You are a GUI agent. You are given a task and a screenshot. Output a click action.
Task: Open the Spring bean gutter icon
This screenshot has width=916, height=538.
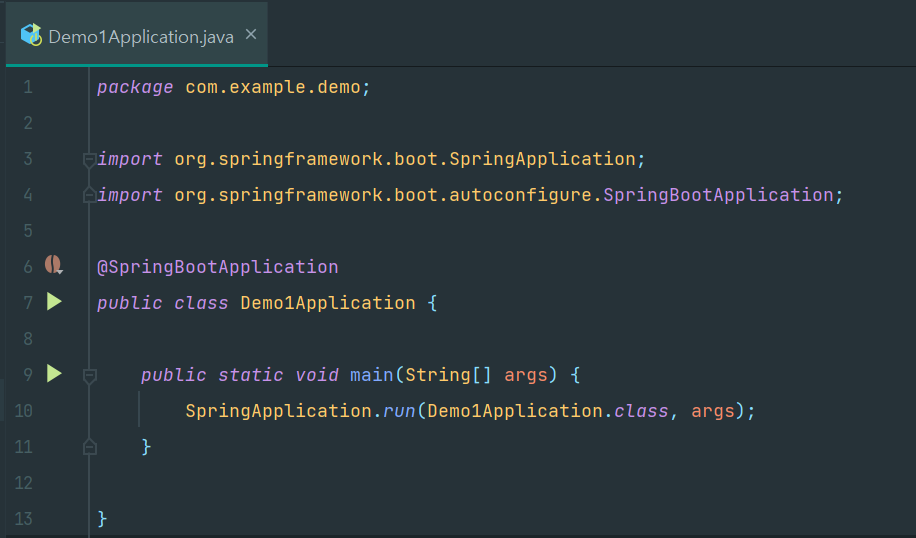[x=54, y=265]
